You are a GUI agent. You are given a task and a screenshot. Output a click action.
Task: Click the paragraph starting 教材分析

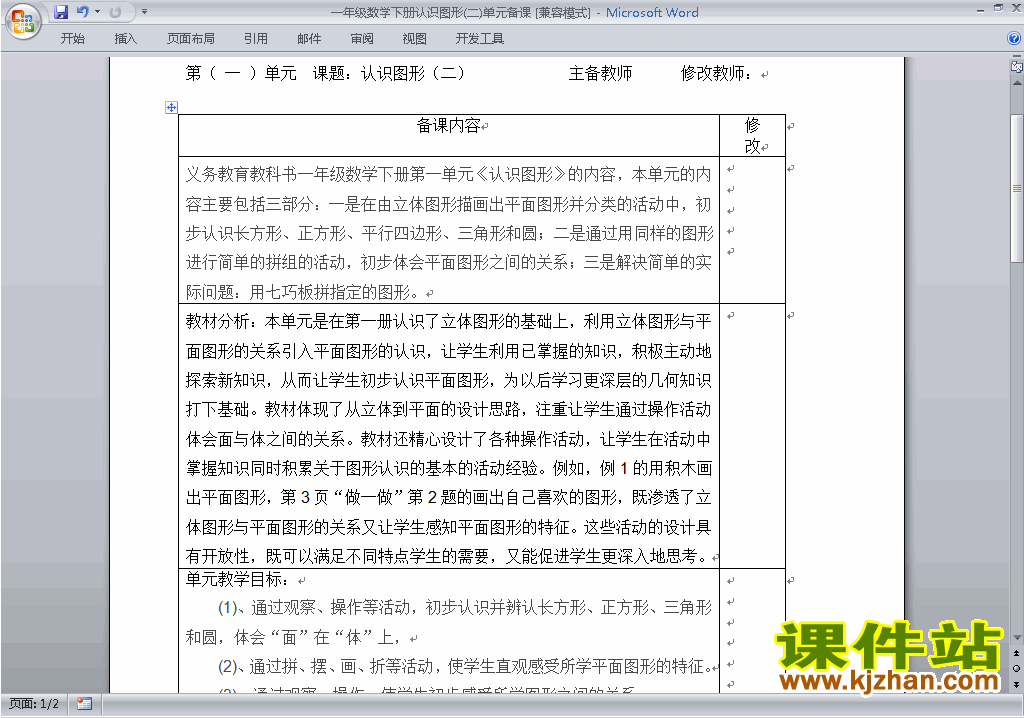[449, 438]
